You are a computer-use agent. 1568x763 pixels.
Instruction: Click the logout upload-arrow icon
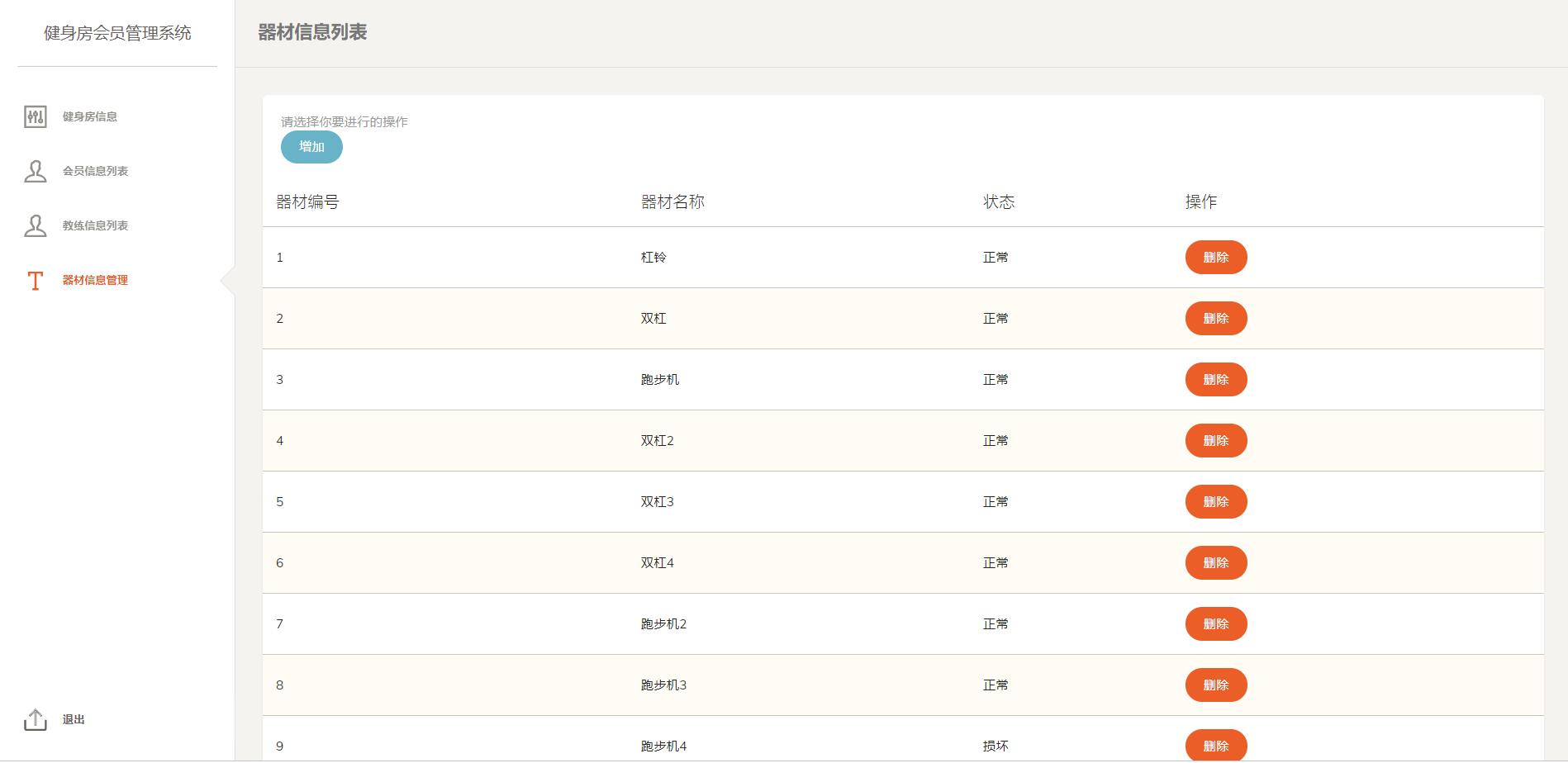click(35, 719)
